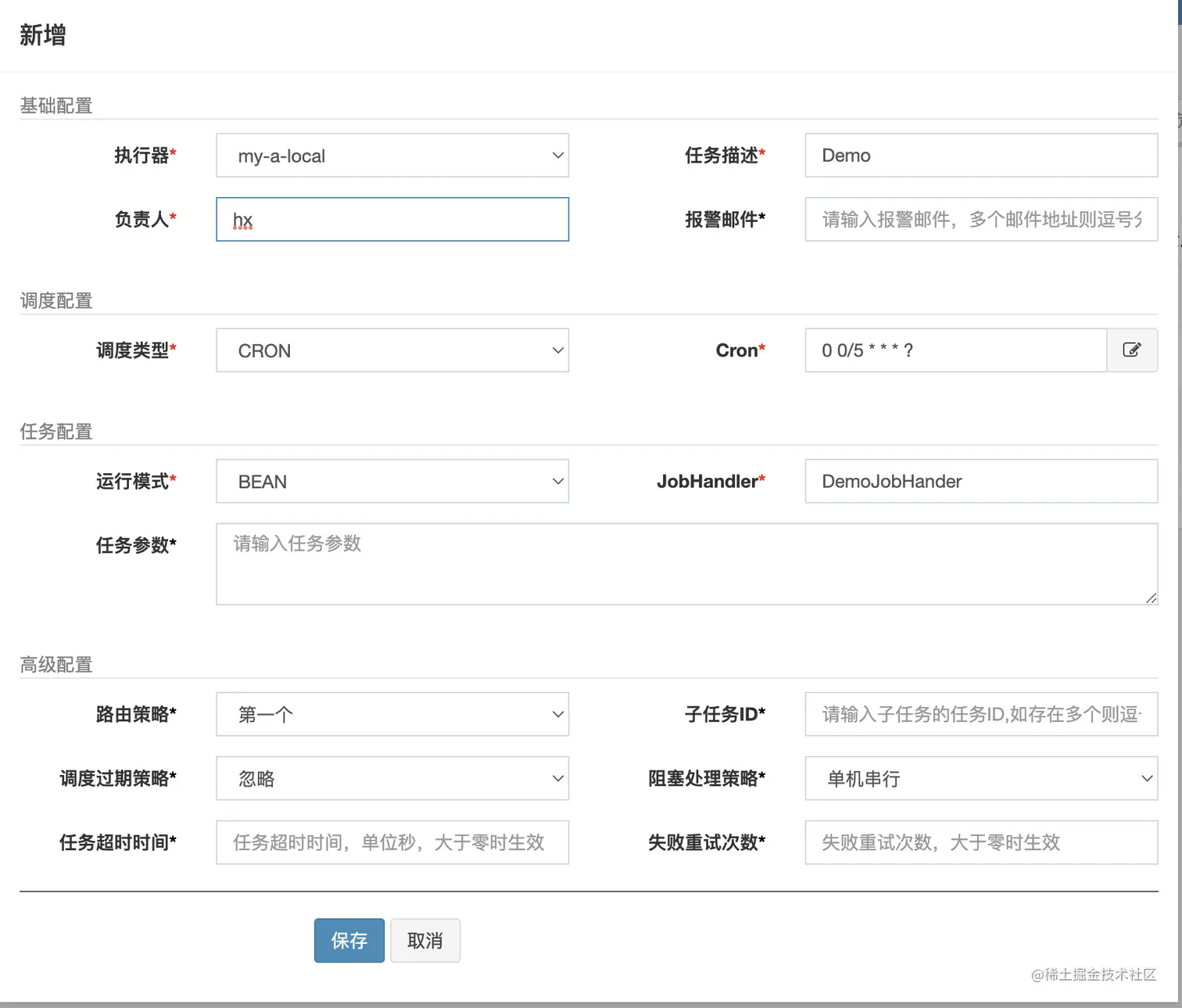This screenshot has height=1008, width=1182.
Task: Click the 新增 dialog title
Action: click(x=43, y=35)
